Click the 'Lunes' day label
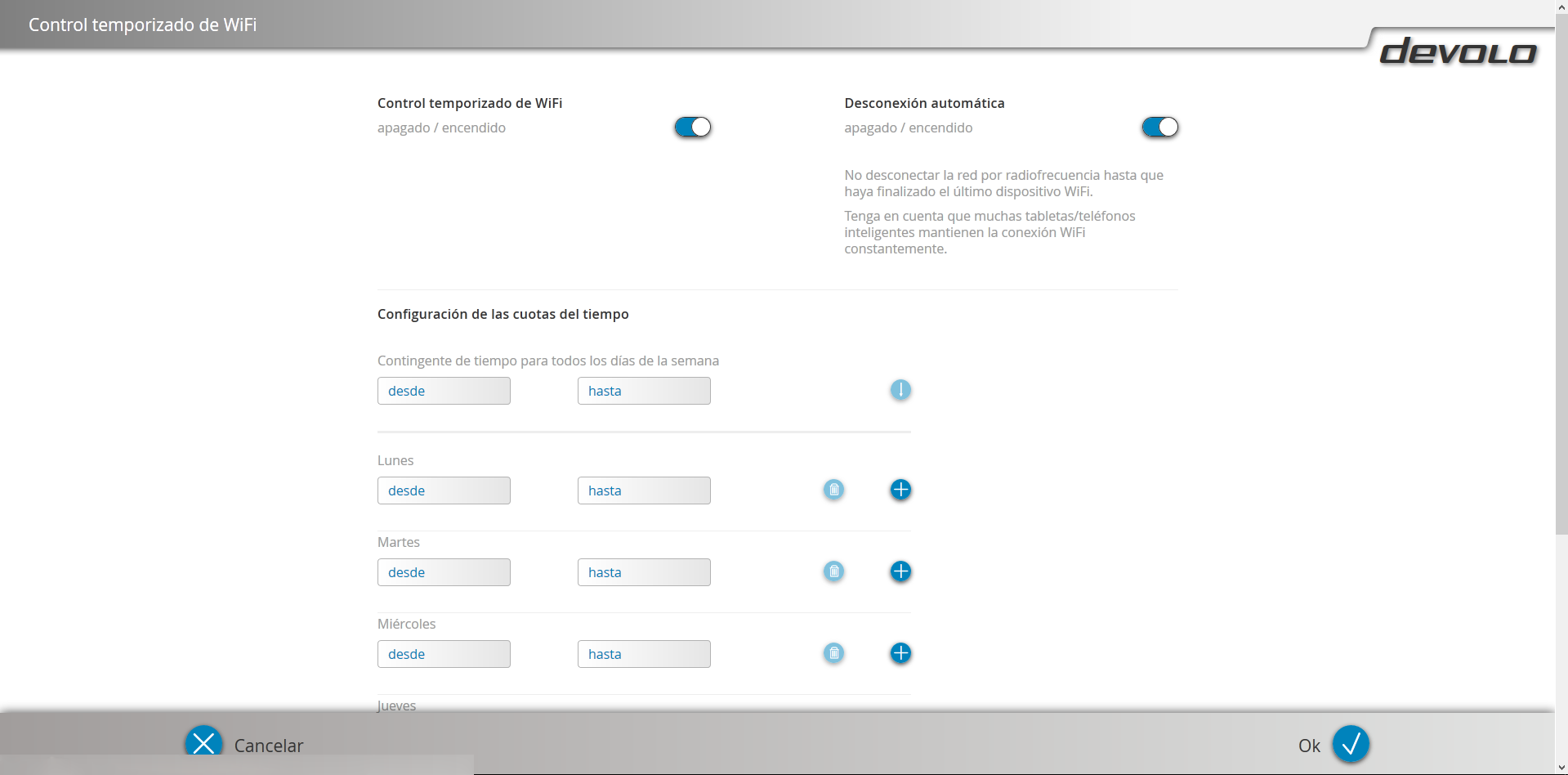1568x775 pixels. tap(395, 461)
